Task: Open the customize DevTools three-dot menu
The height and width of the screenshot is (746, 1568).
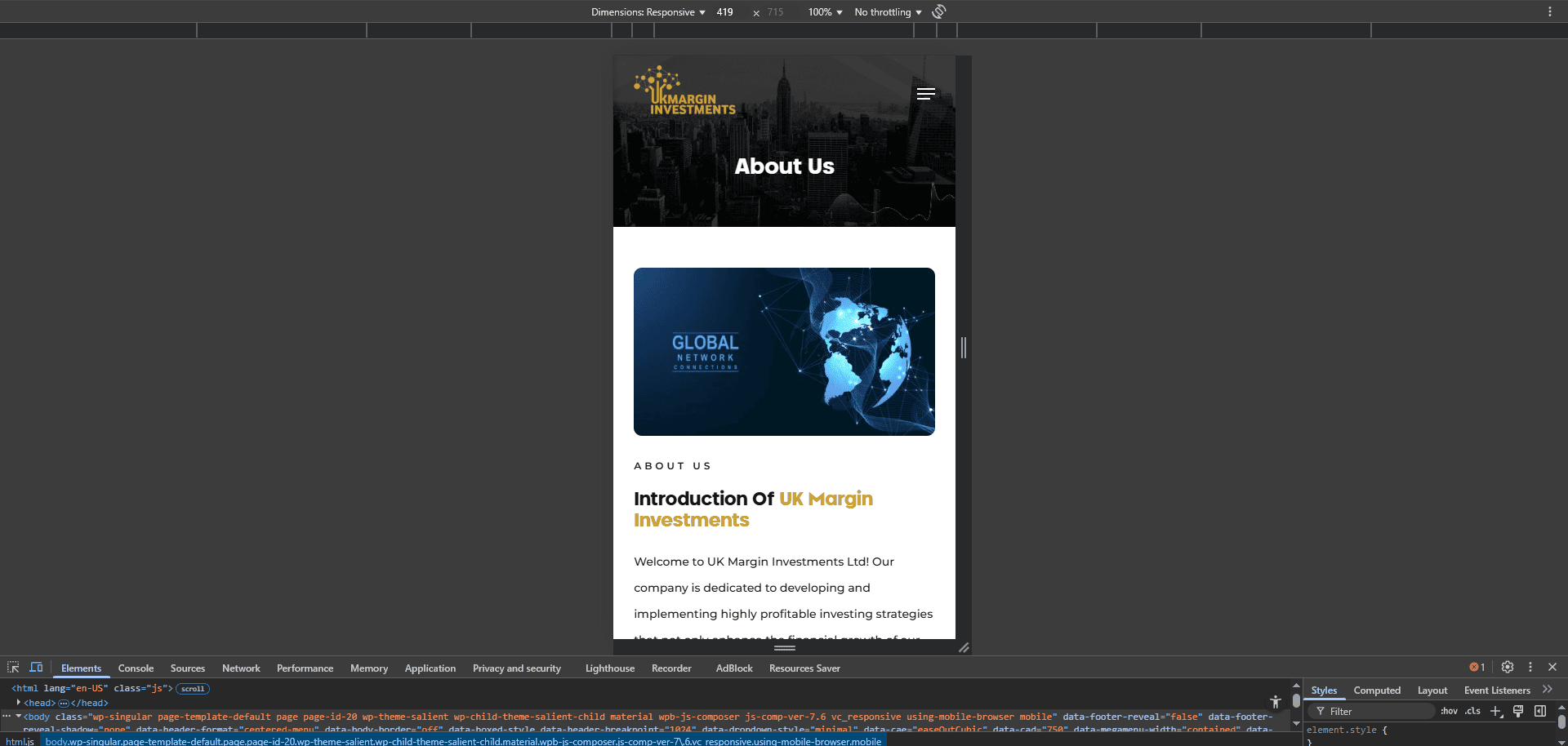Action: pyautogui.click(x=1530, y=667)
